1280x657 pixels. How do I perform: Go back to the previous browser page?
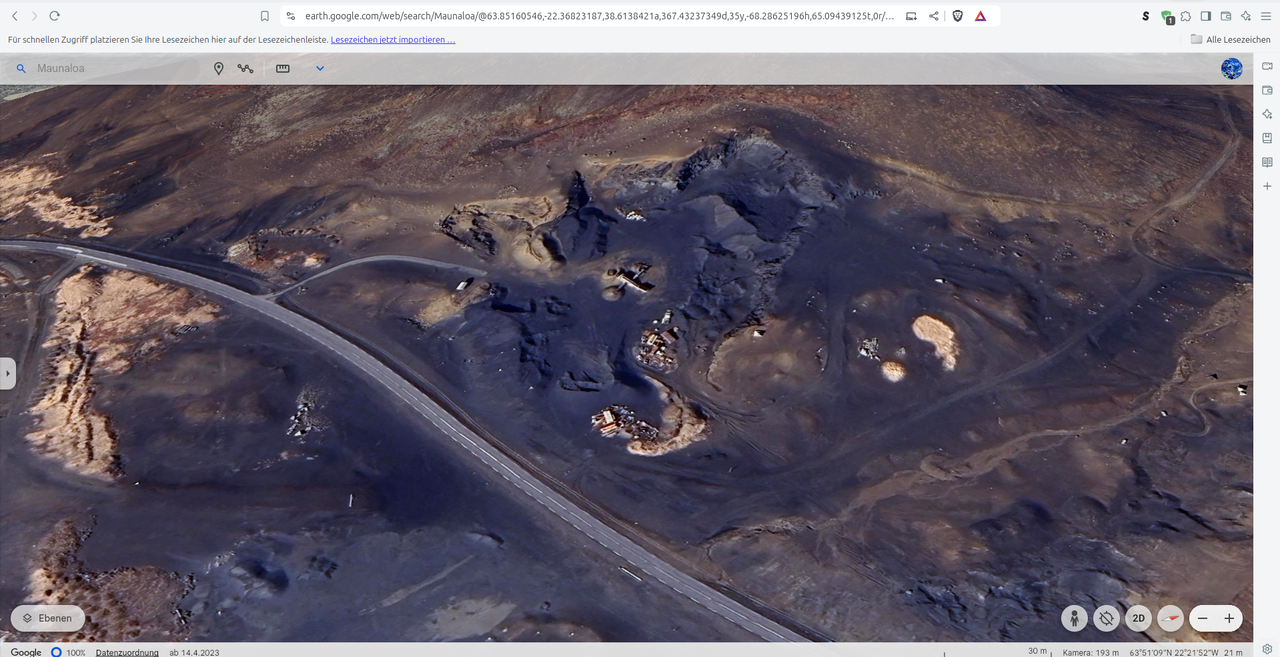pos(14,16)
